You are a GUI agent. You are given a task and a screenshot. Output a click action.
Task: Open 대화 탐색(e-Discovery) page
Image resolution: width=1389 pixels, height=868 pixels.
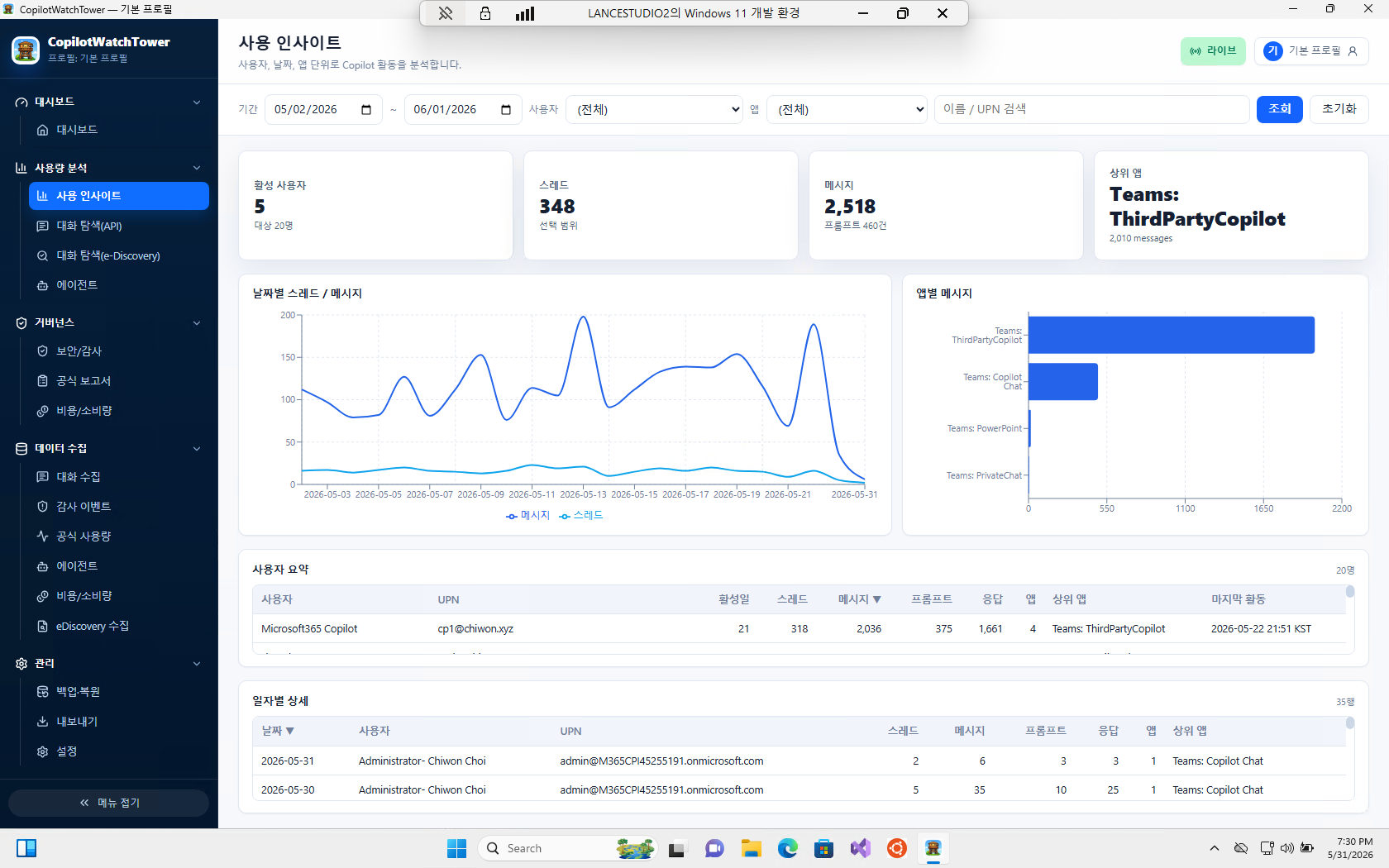[118, 255]
